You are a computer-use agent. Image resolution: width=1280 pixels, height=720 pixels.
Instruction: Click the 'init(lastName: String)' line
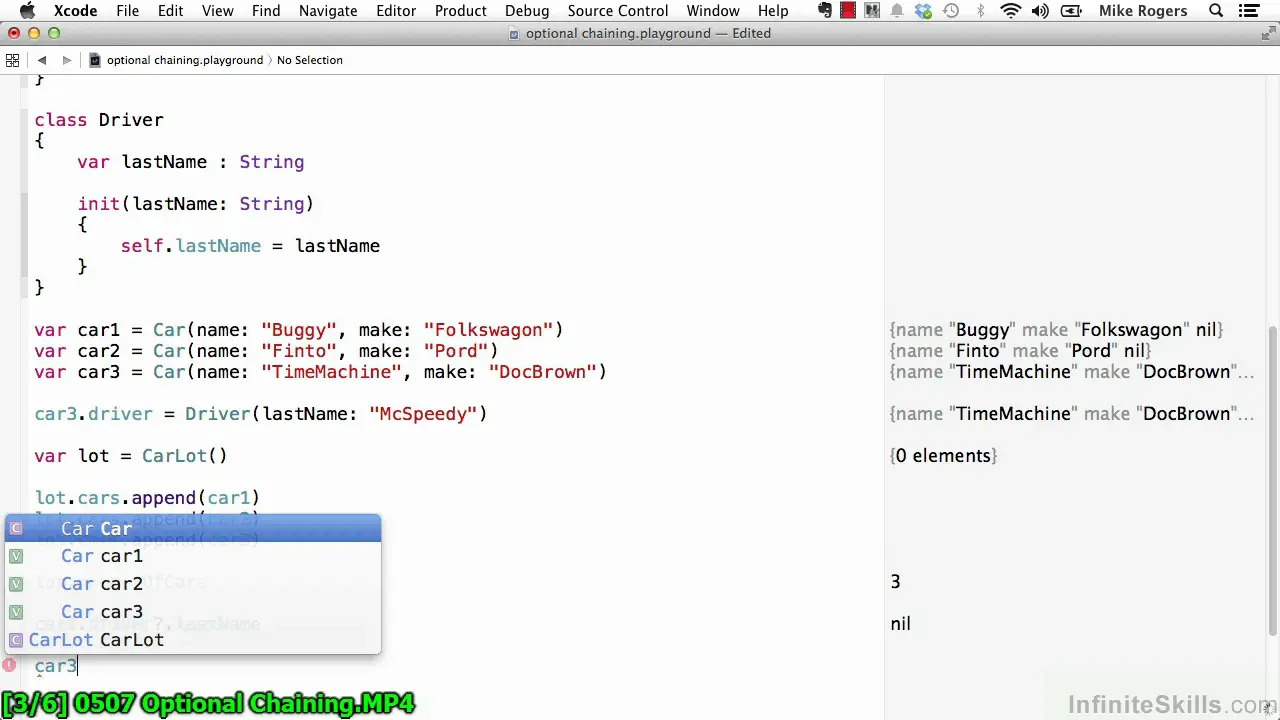pyautogui.click(x=196, y=204)
